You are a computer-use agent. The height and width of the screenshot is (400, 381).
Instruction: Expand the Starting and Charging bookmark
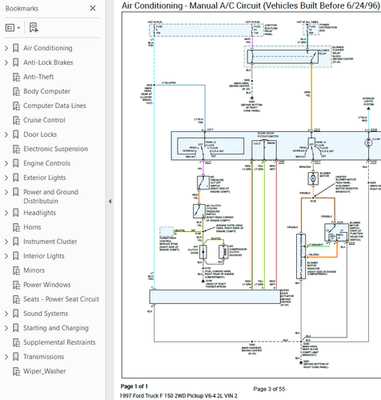point(6,328)
